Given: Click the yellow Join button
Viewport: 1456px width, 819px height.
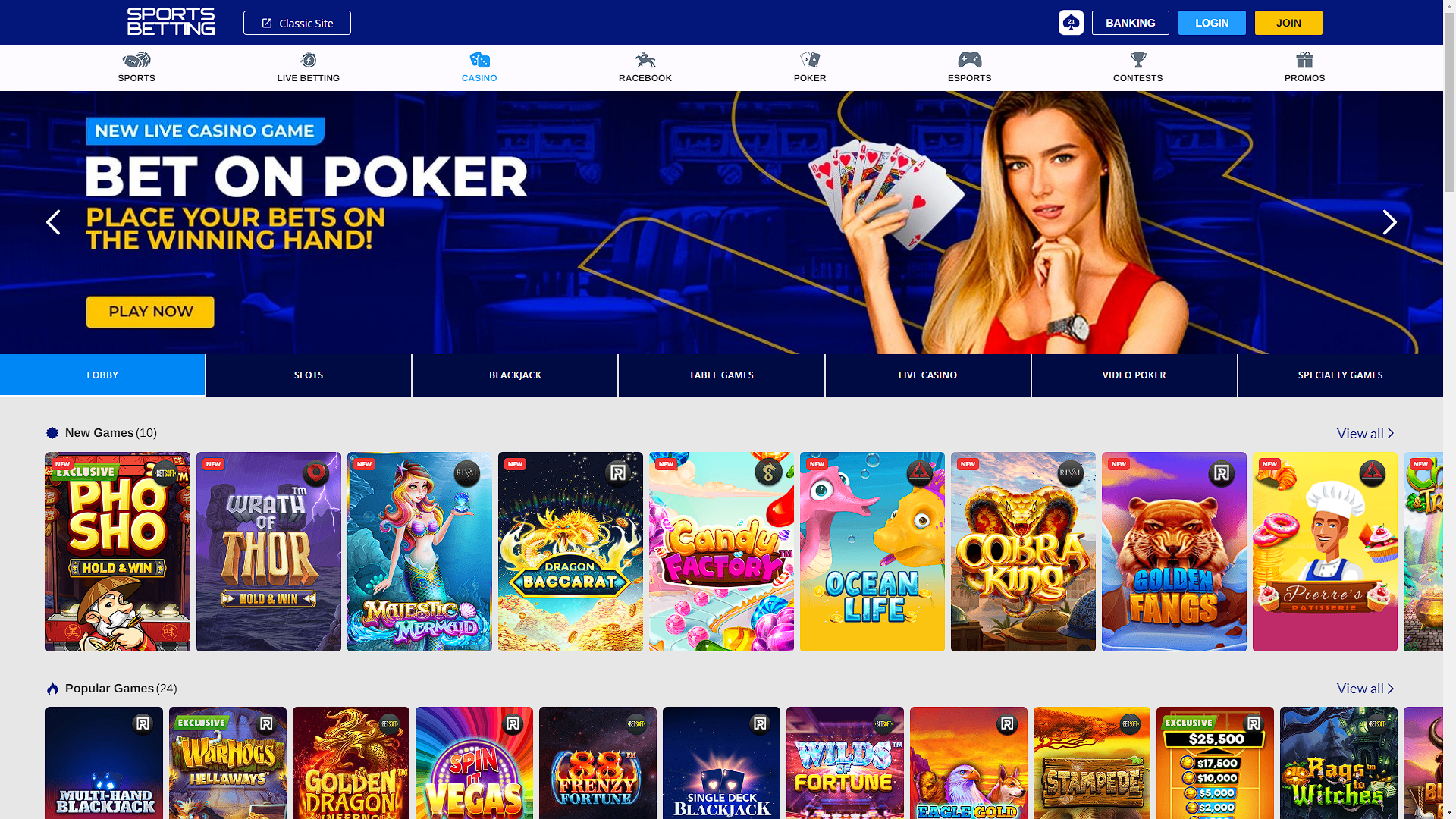Looking at the screenshot, I should (1288, 23).
